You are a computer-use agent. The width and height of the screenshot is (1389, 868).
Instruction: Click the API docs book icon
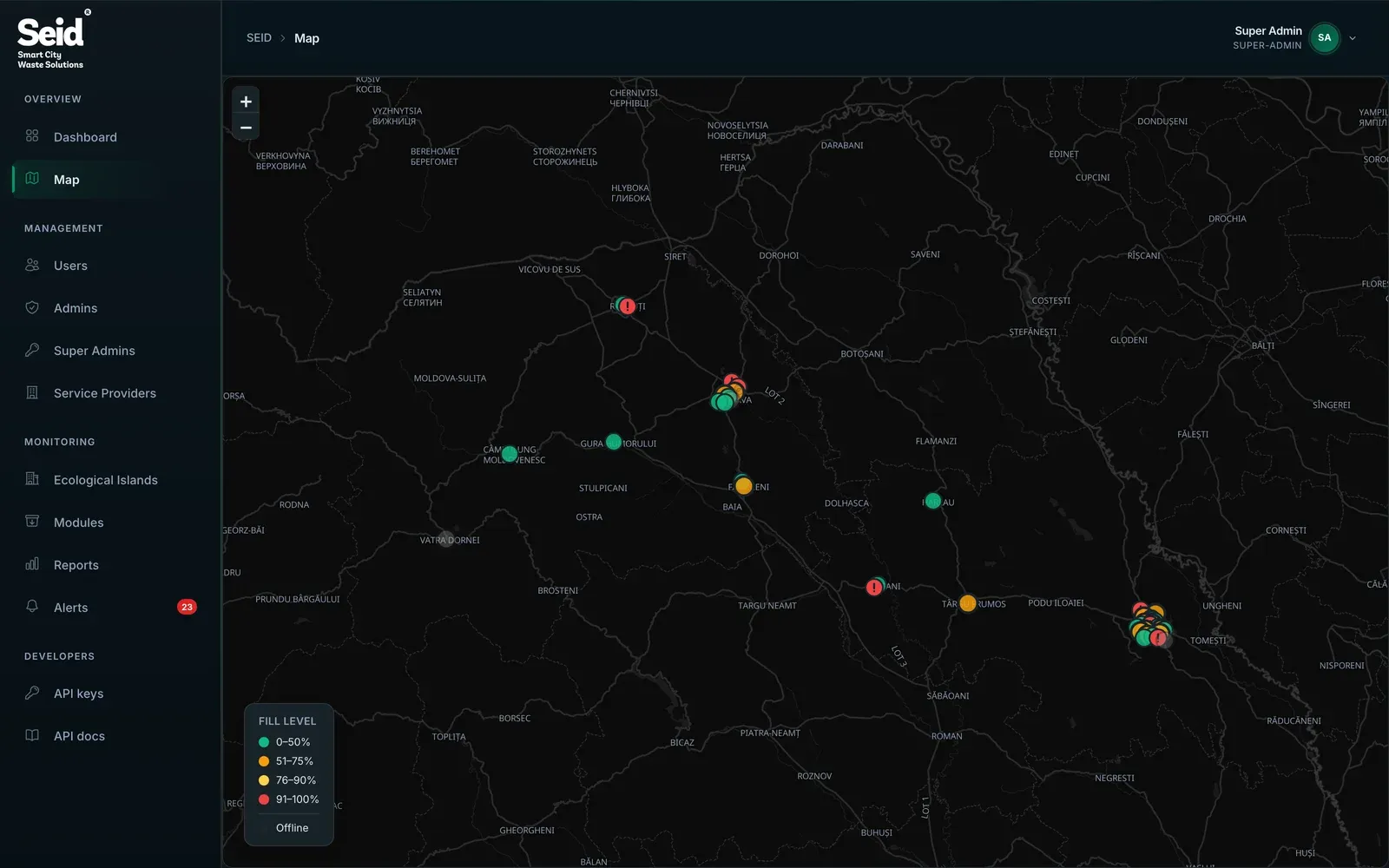tap(32, 736)
